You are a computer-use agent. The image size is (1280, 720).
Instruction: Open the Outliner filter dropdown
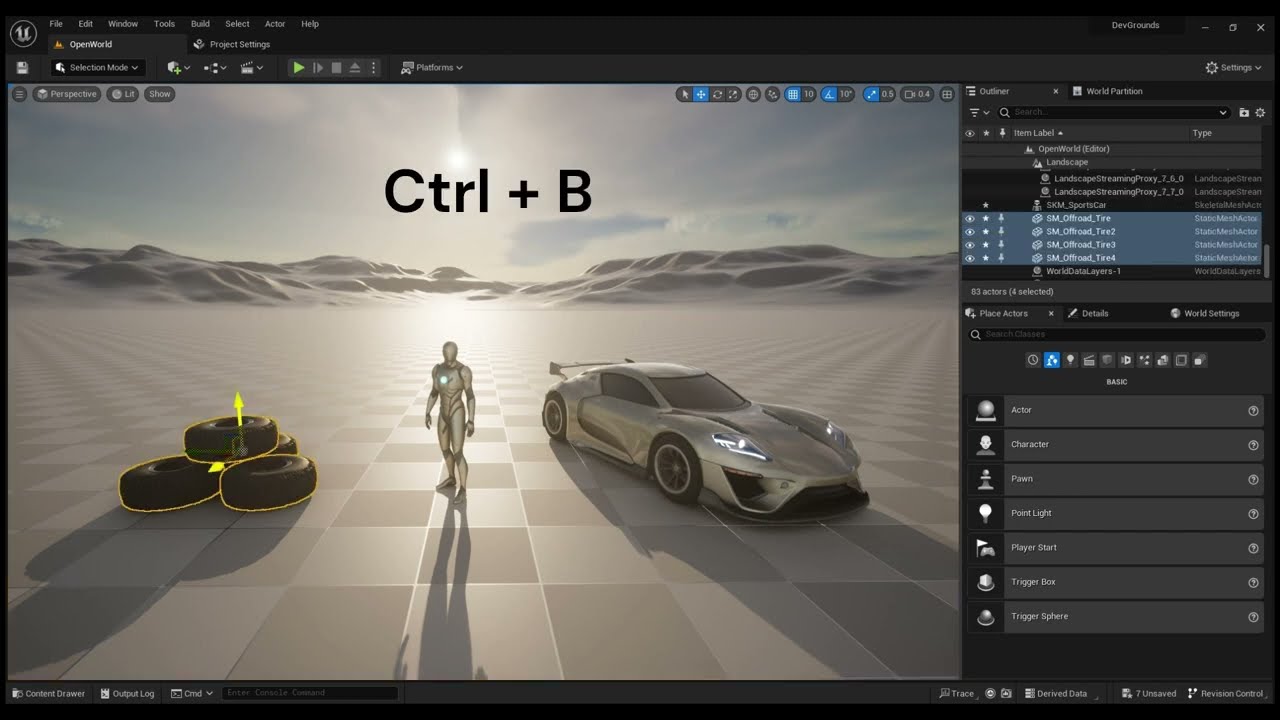[979, 112]
